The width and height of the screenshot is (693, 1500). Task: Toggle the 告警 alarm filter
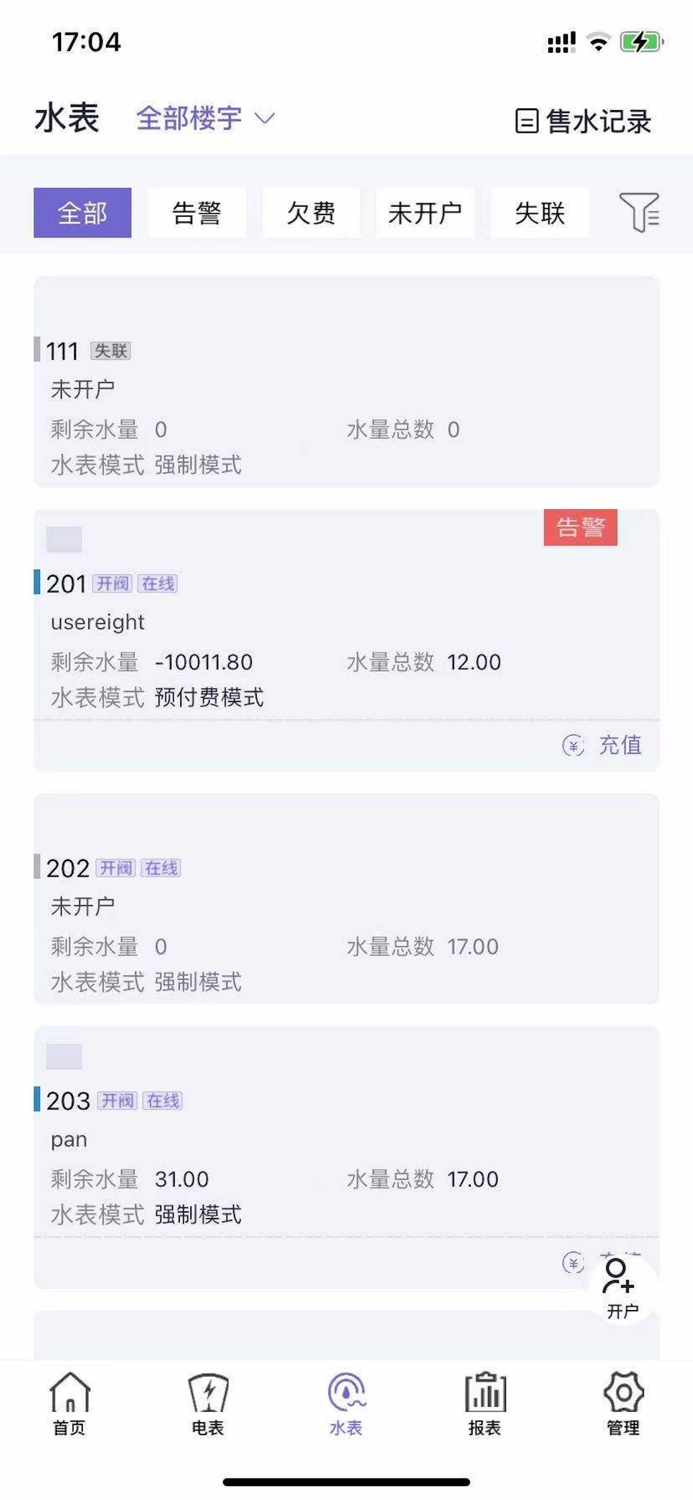point(197,212)
